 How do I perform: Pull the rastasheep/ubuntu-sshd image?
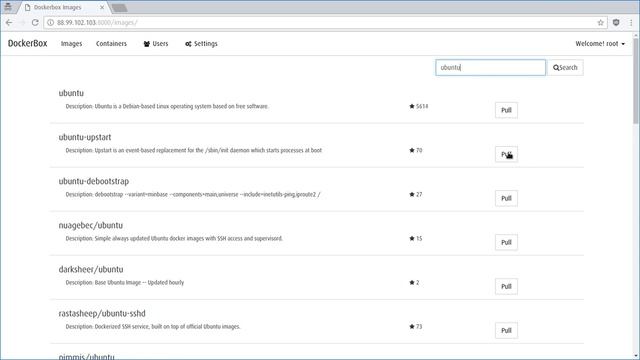tap(506, 331)
